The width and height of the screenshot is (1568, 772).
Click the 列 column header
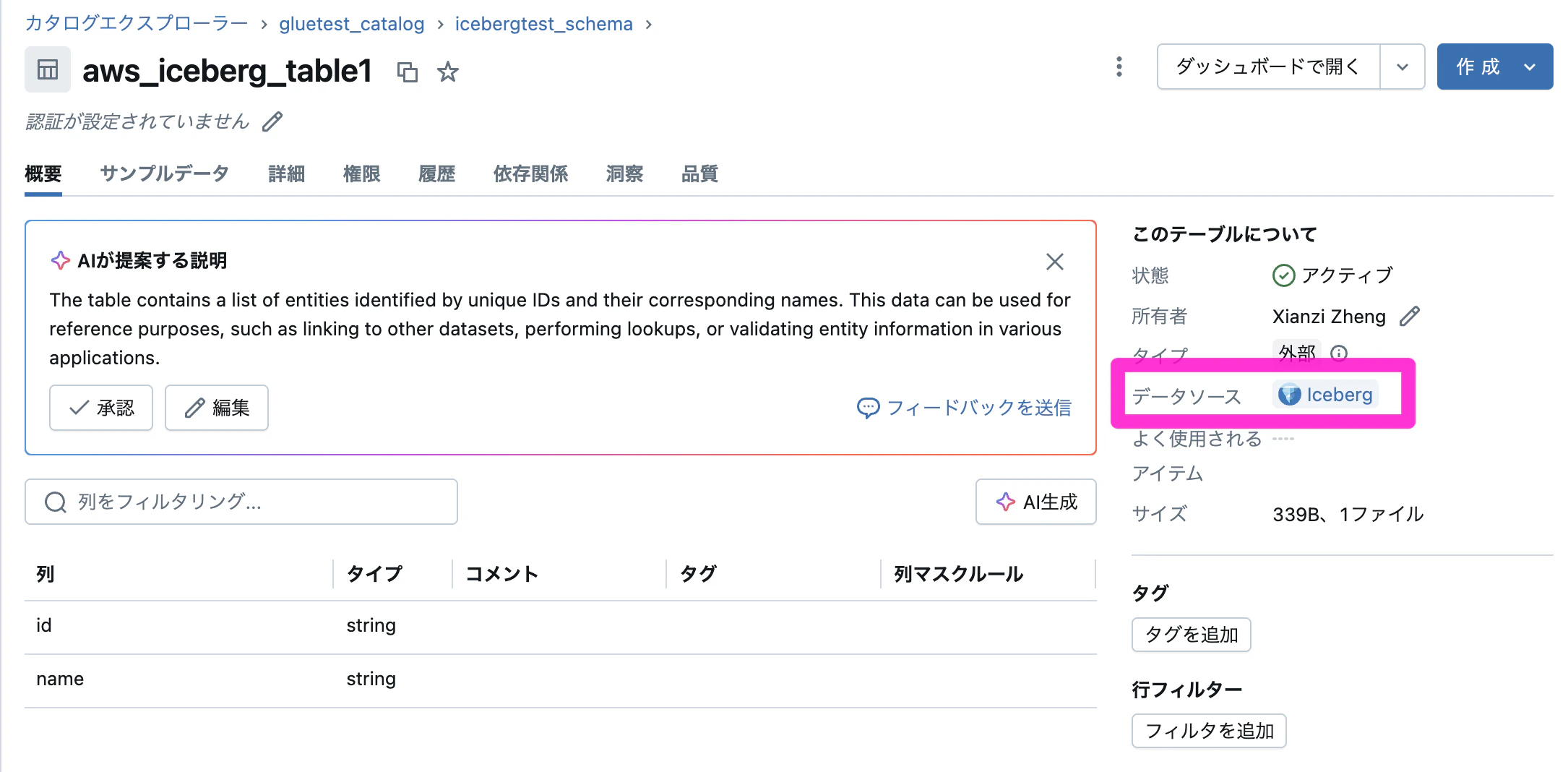pyautogui.click(x=46, y=574)
